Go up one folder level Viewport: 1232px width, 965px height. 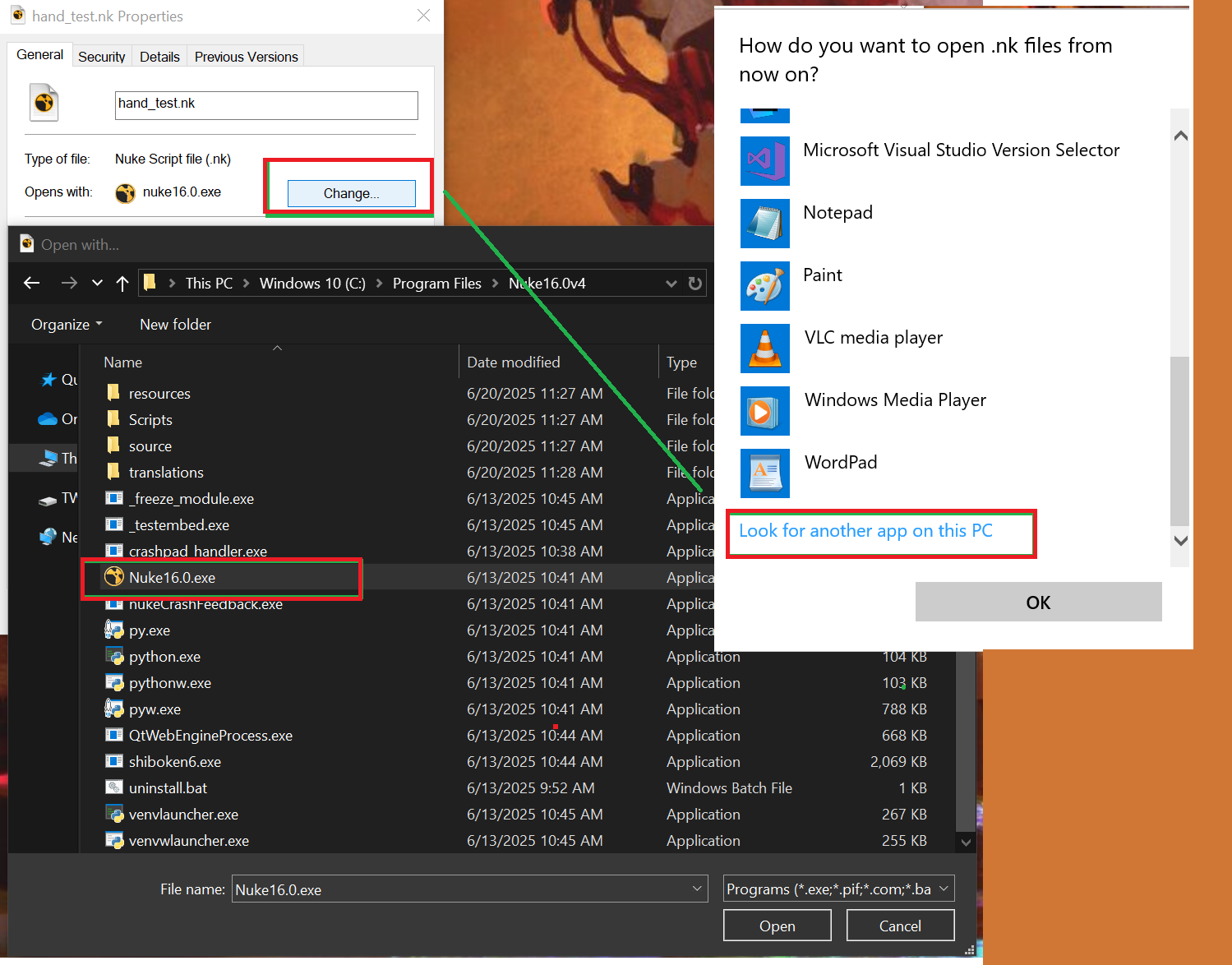[x=122, y=283]
